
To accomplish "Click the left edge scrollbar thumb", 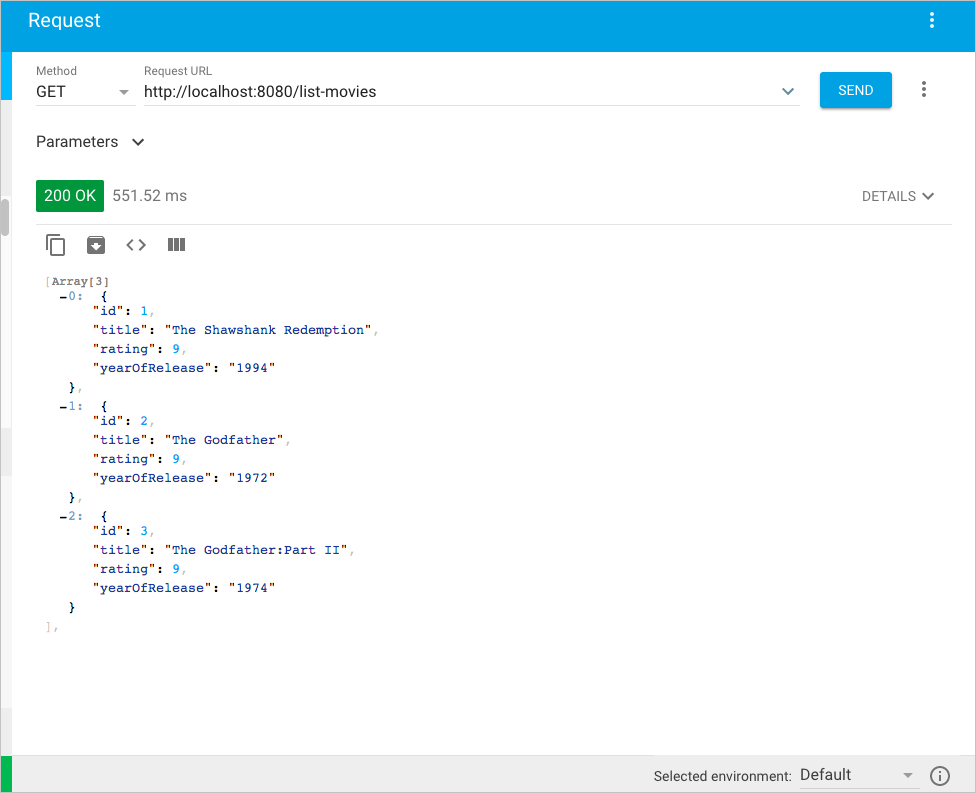I will click(4, 217).
